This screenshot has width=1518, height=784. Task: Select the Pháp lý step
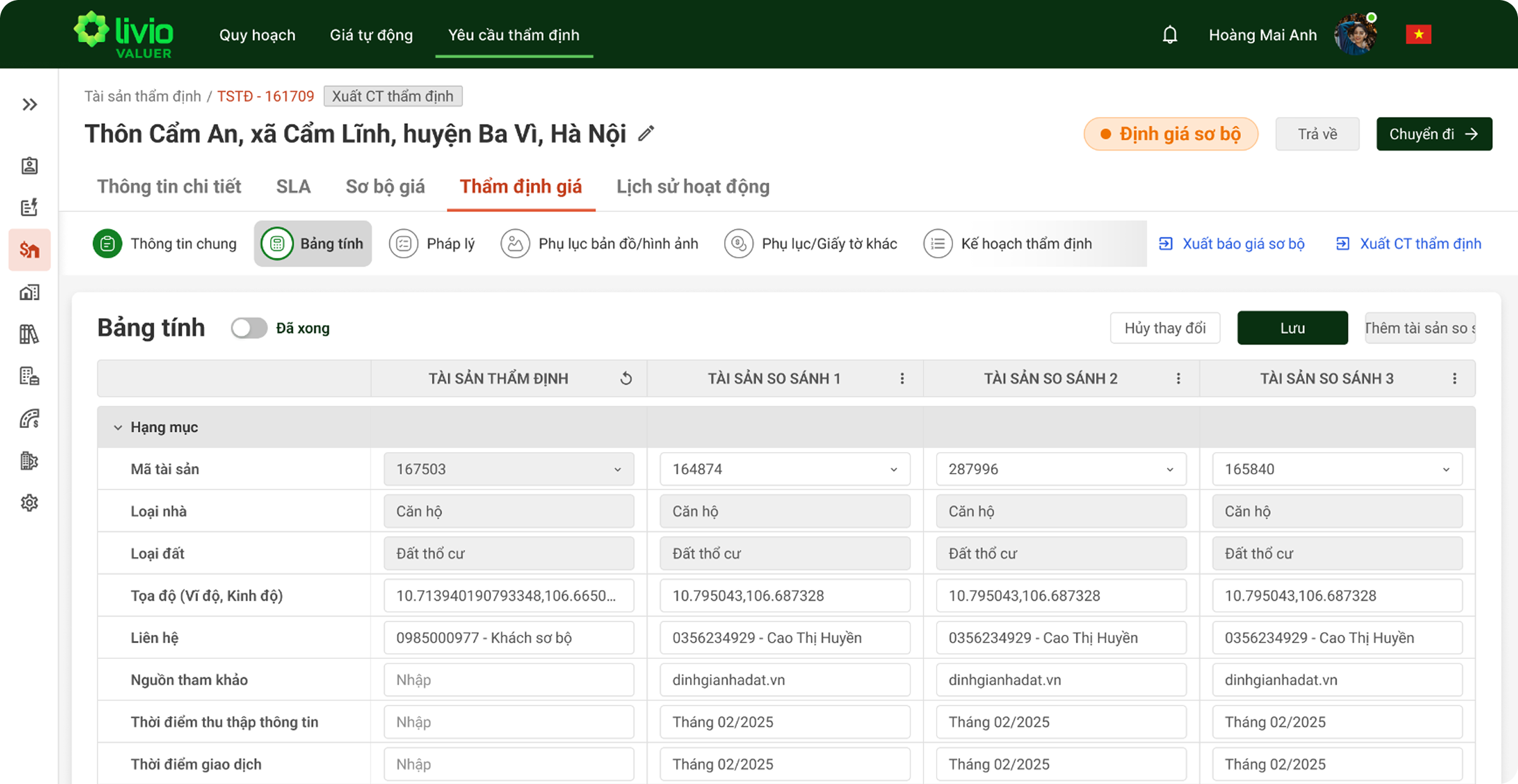pyautogui.click(x=432, y=243)
